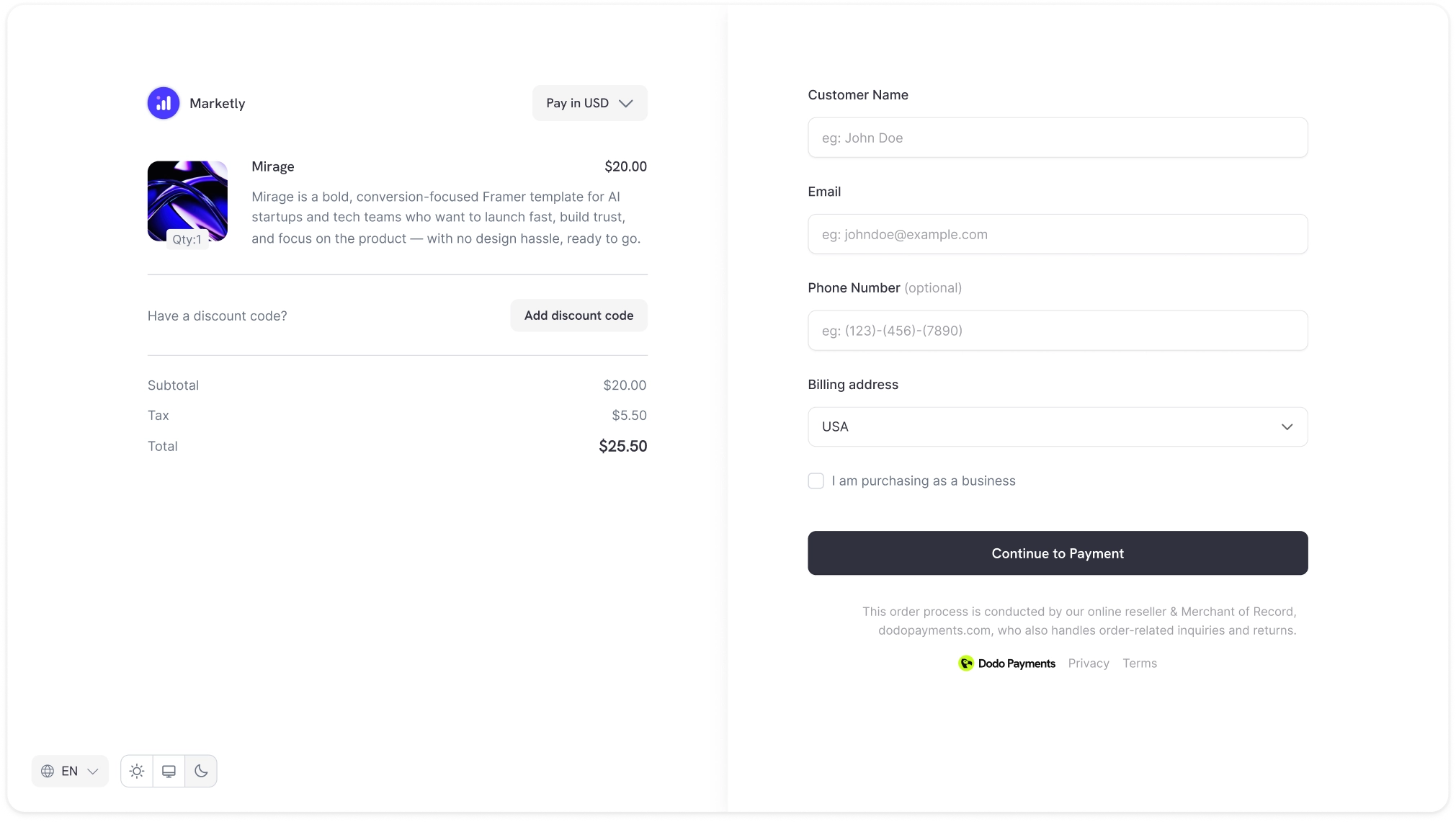This screenshot has height=822, width=1456.
Task: Click the Qty:1 badge on the thumbnail
Action: [186, 238]
